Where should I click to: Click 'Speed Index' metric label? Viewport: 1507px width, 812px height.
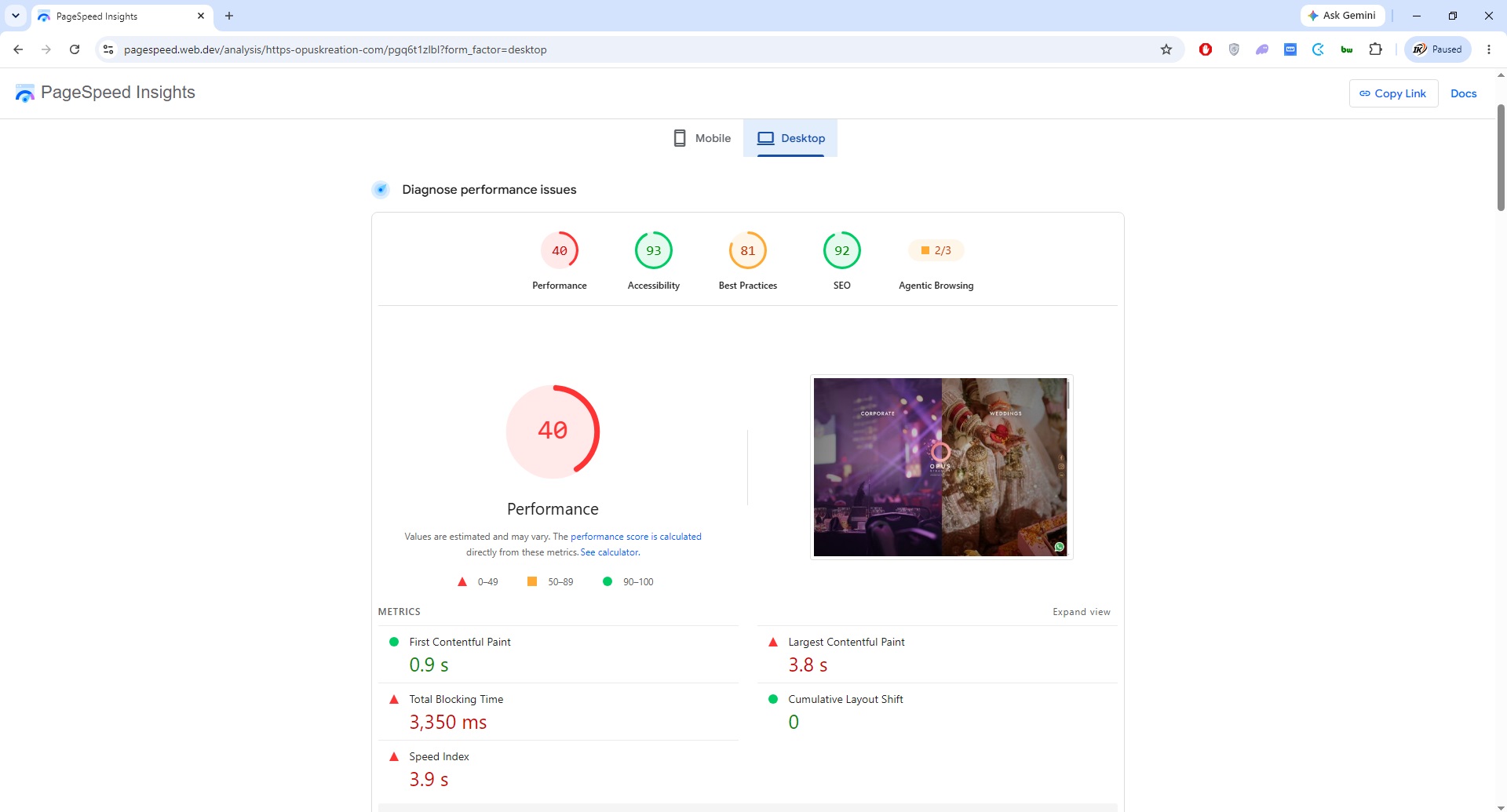(x=439, y=756)
